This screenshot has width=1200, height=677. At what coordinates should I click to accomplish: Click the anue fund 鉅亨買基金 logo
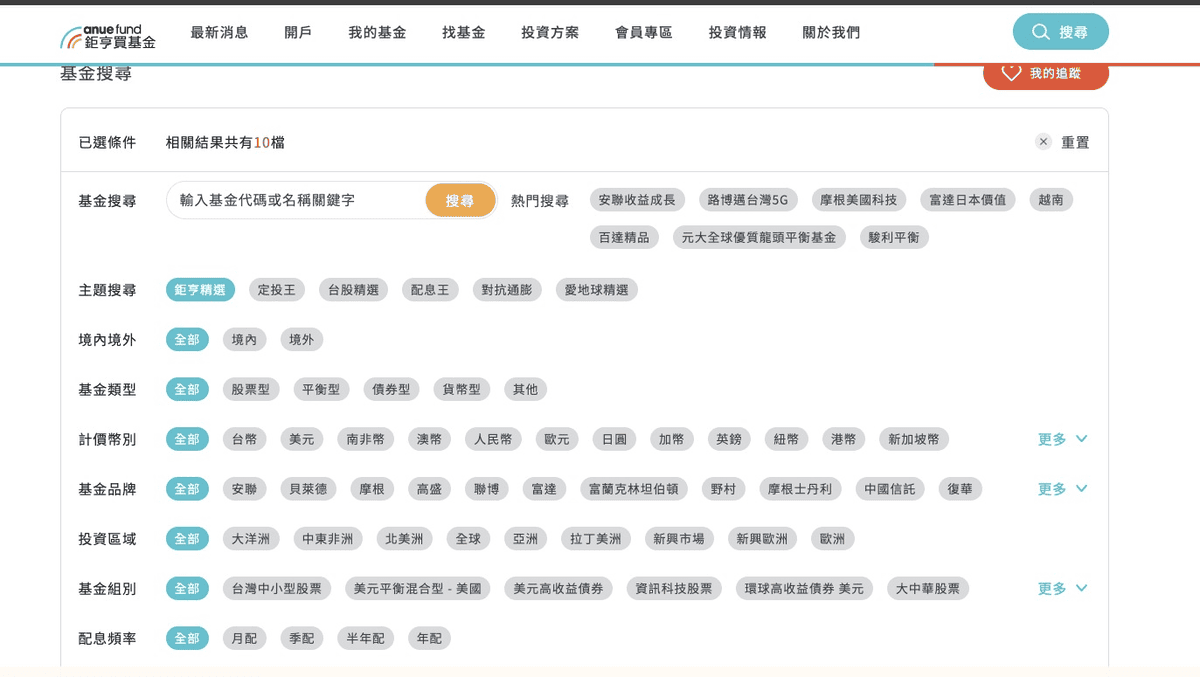tap(108, 36)
